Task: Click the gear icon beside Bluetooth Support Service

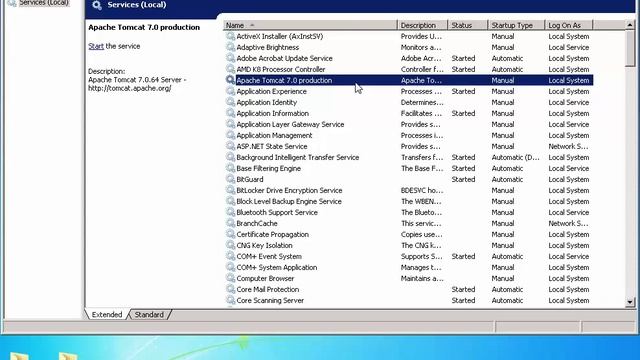Action: [x=230, y=212]
